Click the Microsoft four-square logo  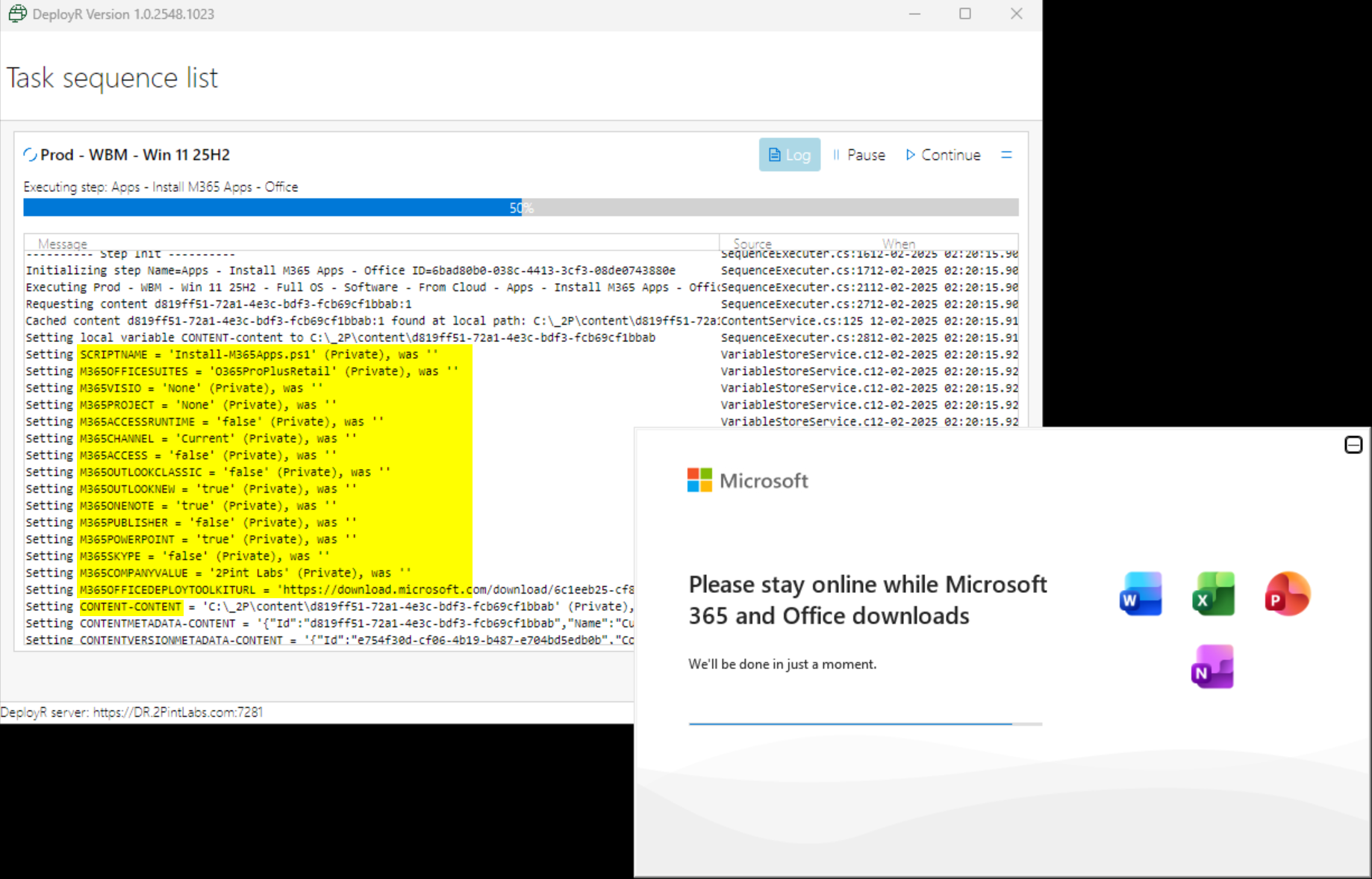click(x=699, y=480)
